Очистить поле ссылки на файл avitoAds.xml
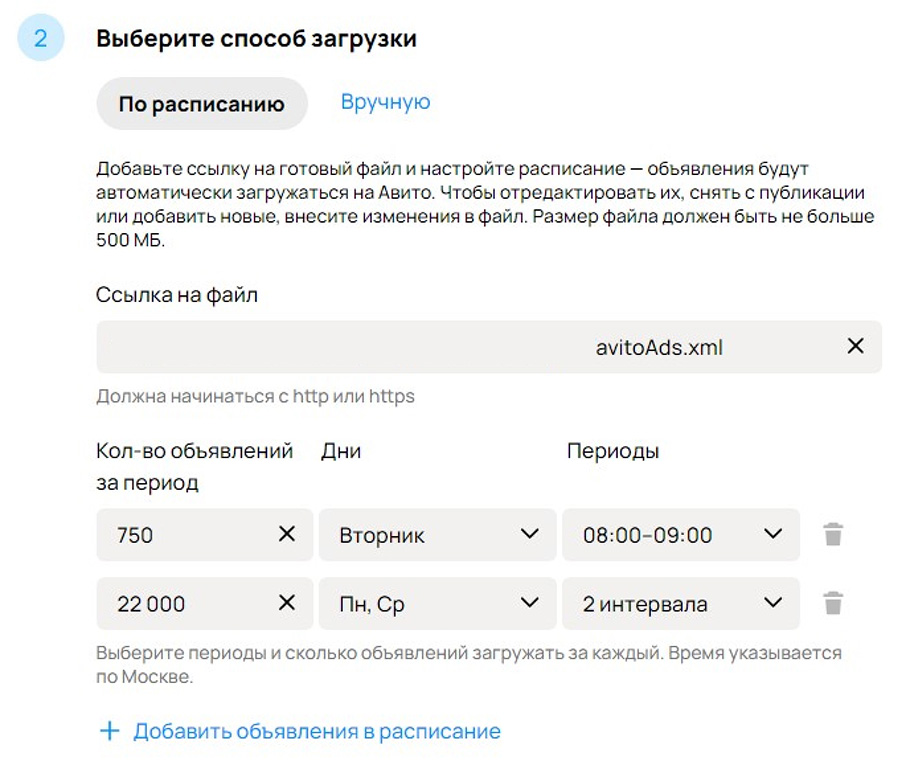The width and height of the screenshot is (910, 760). 856,347
